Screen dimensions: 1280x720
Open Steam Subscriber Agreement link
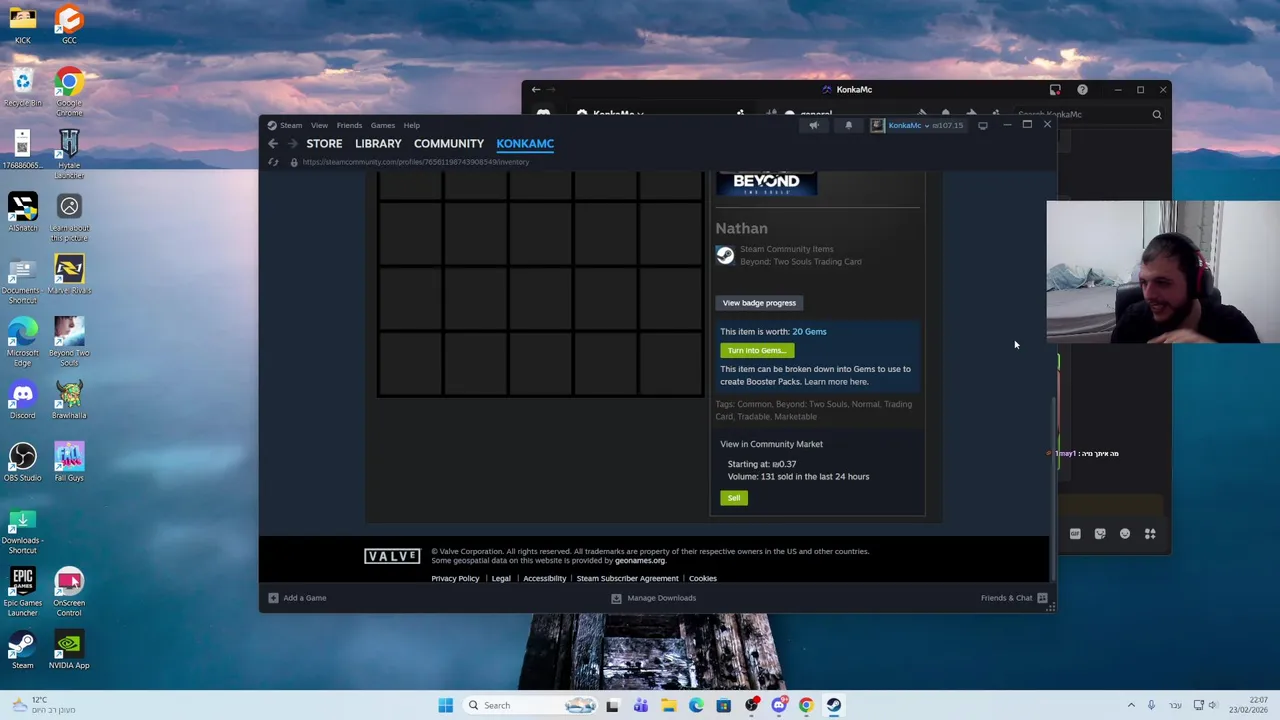[627, 578]
